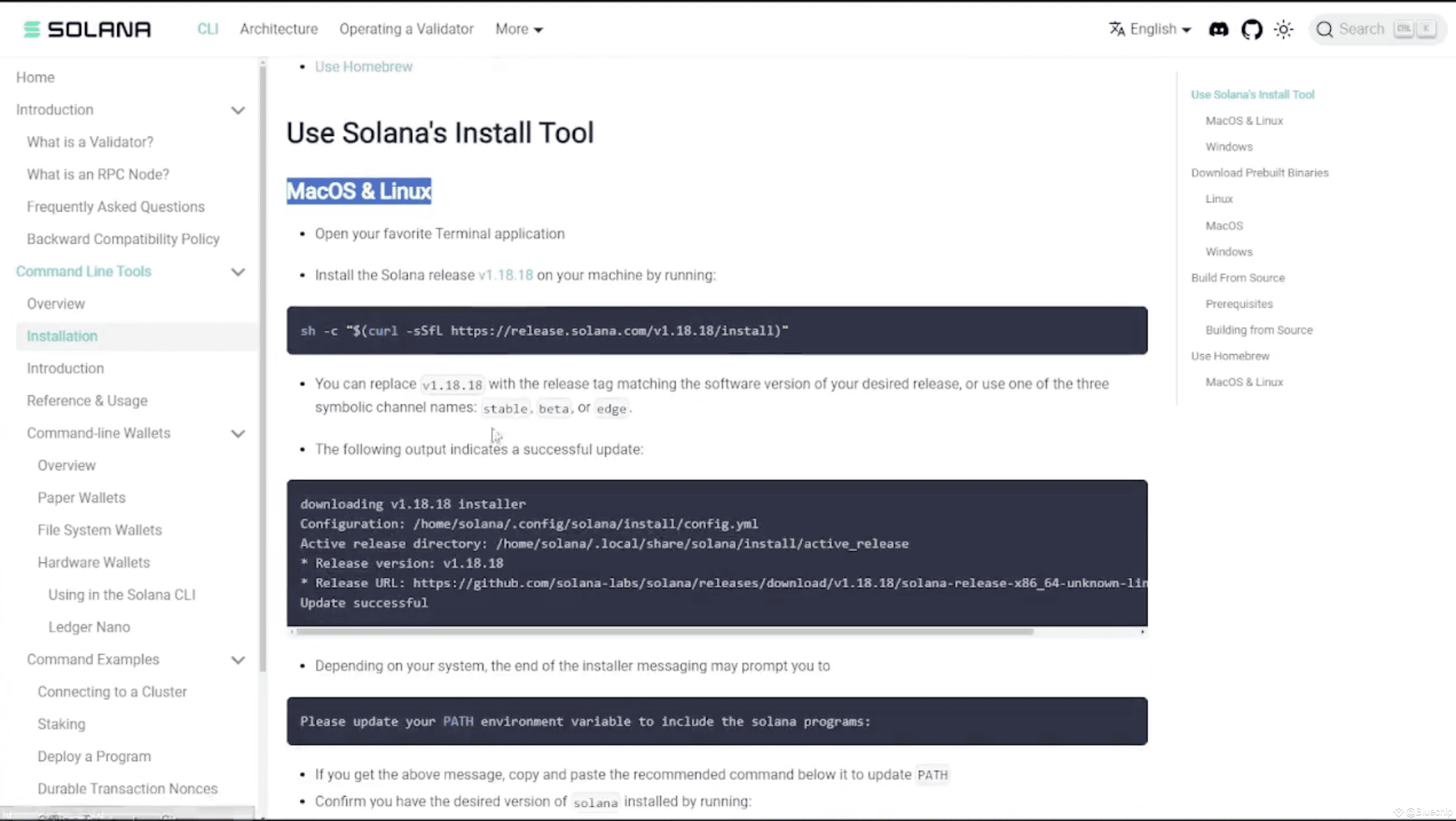
Task: Collapse the Introduction sidebar section
Action: [238, 110]
